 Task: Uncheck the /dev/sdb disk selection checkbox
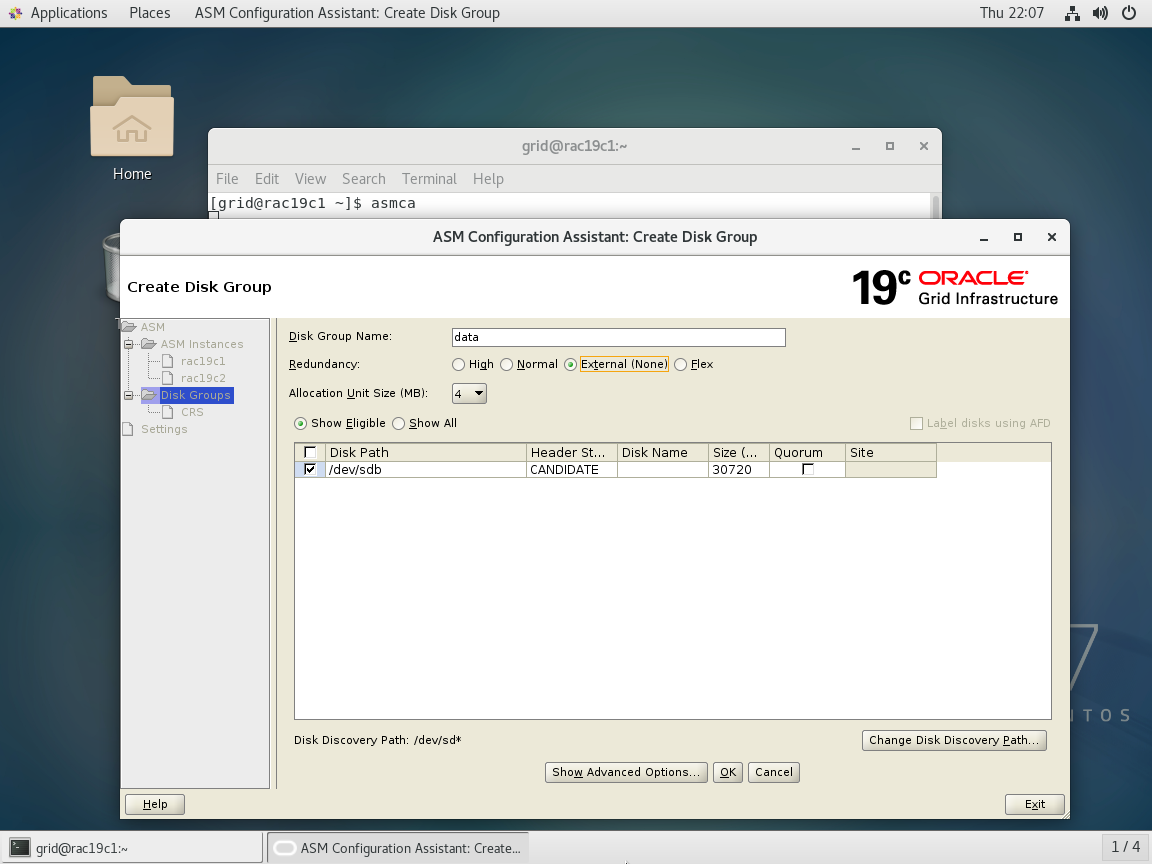[309, 469]
